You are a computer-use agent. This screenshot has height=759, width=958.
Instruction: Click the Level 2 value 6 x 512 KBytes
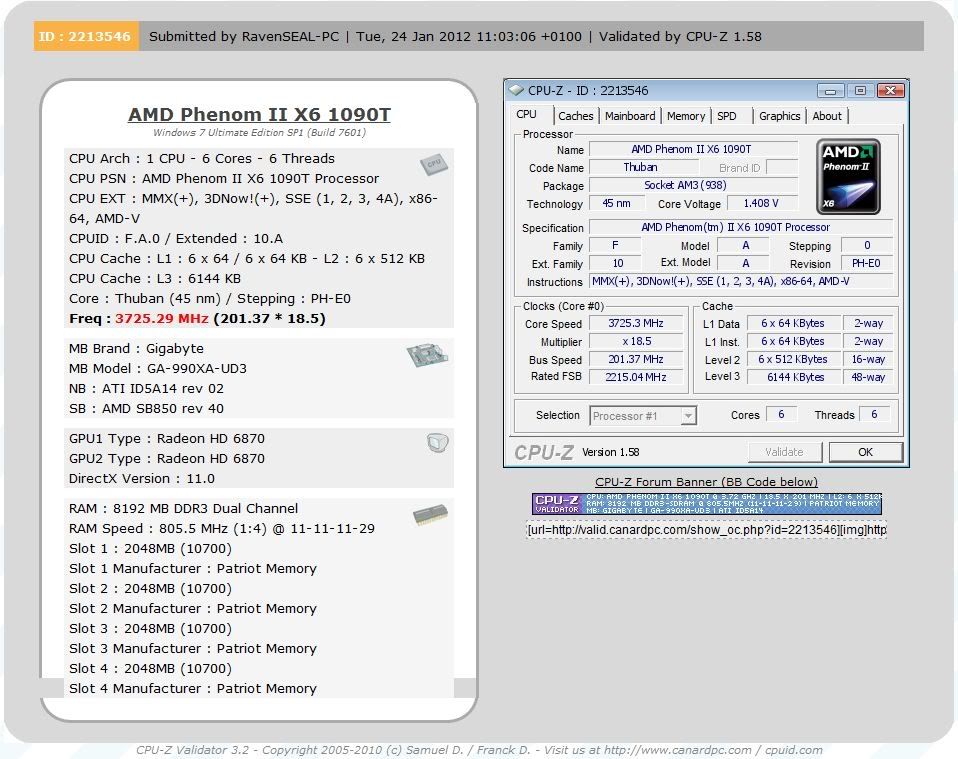point(792,359)
